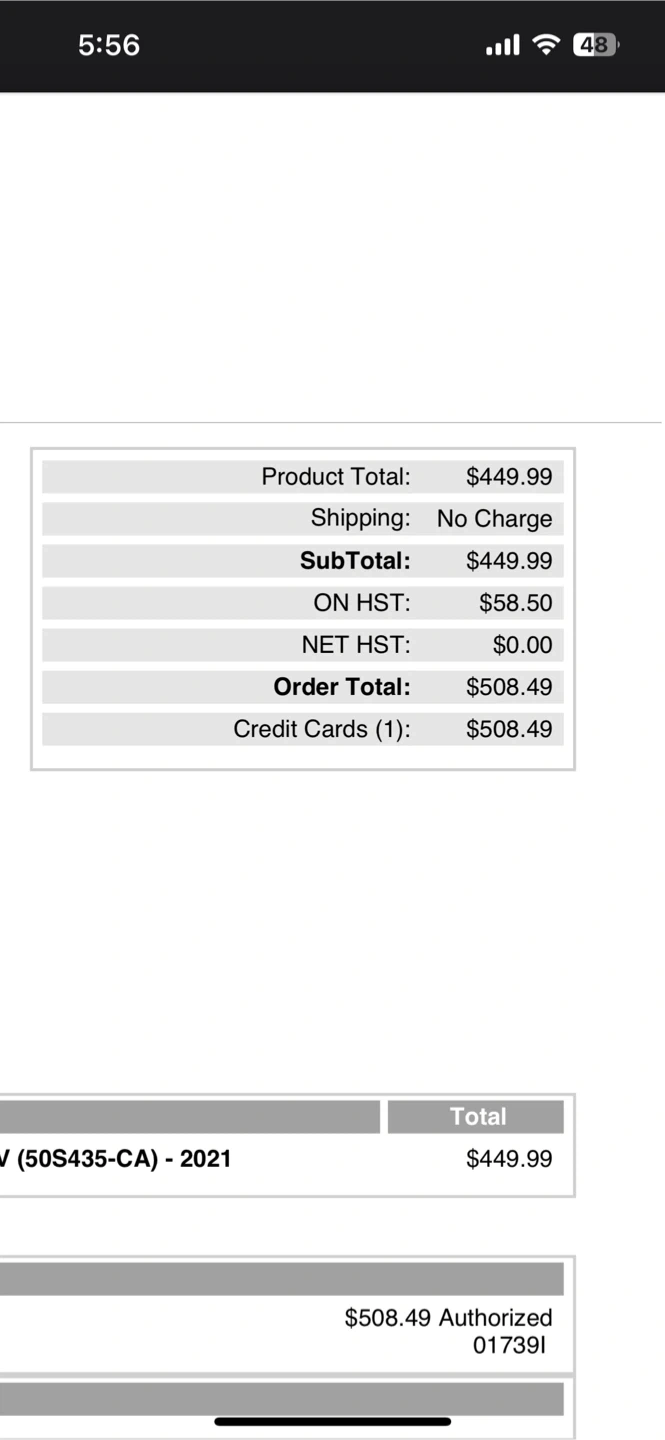Tap the Shipping No Charge value
Image resolution: width=665 pixels, height=1440 pixels.
click(494, 519)
